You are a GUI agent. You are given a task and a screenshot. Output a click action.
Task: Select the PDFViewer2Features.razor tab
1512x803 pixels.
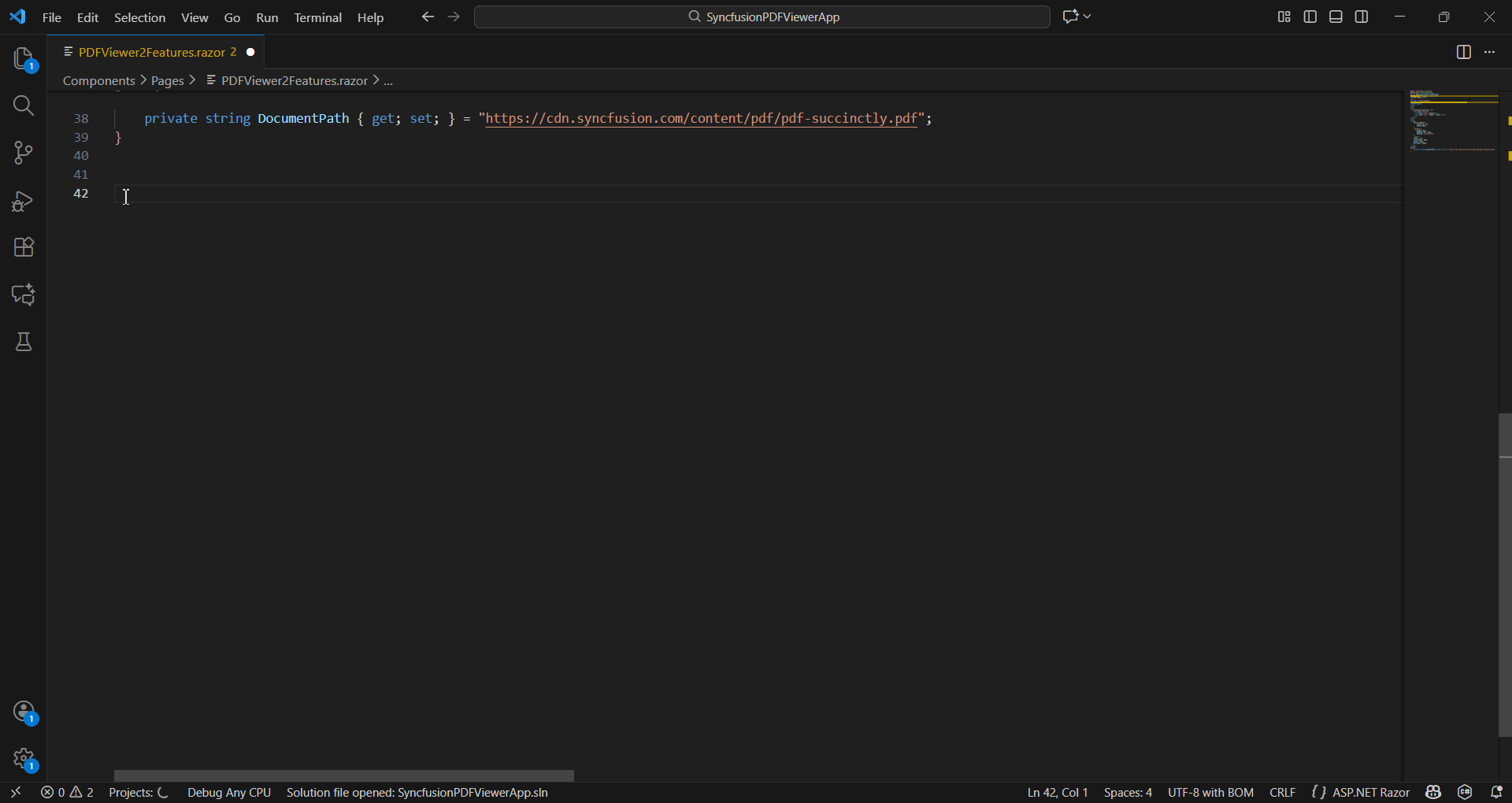click(x=150, y=52)
